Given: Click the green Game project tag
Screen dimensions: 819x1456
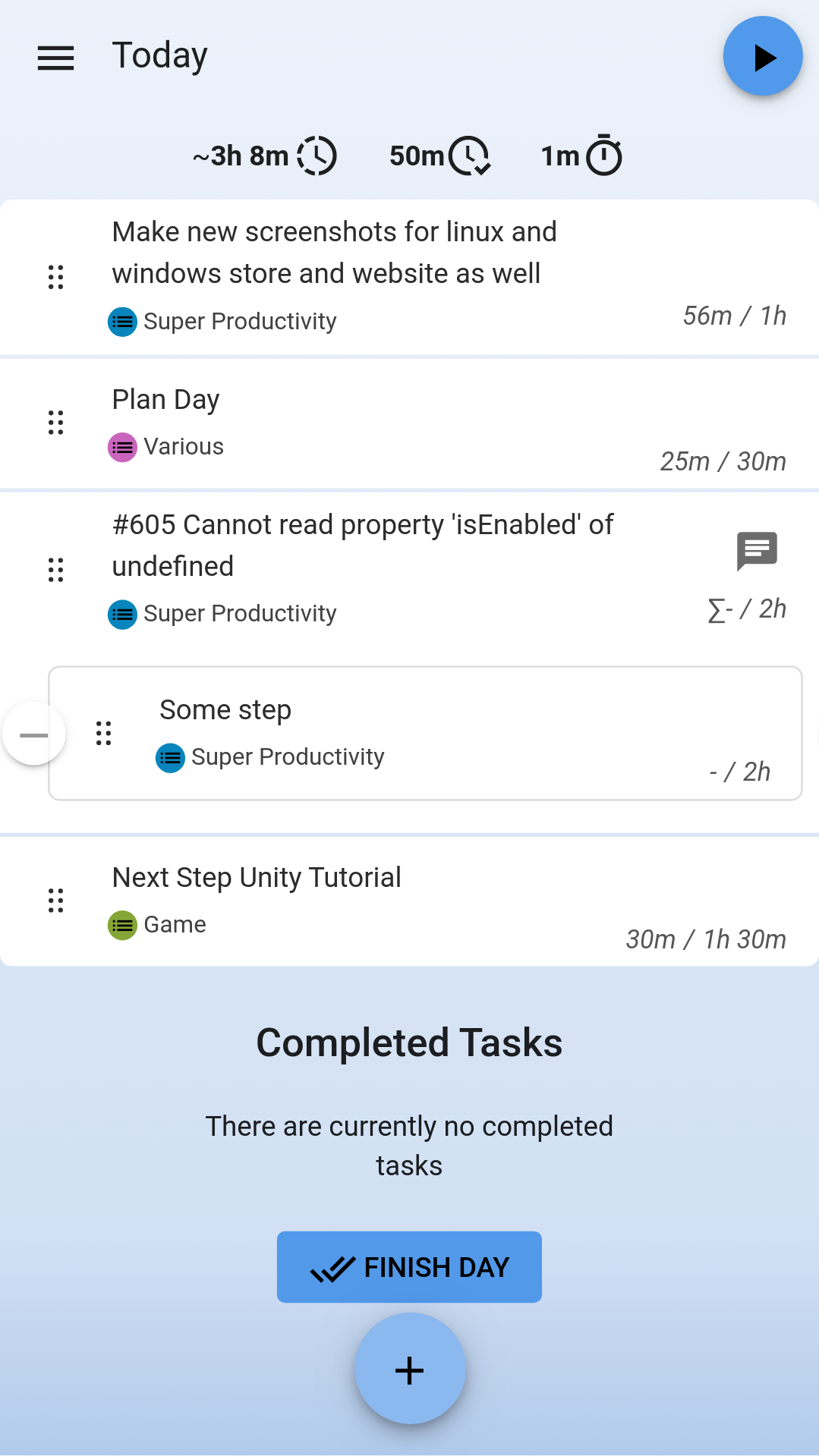Looking at the screenshot, I should pos(122,925).
